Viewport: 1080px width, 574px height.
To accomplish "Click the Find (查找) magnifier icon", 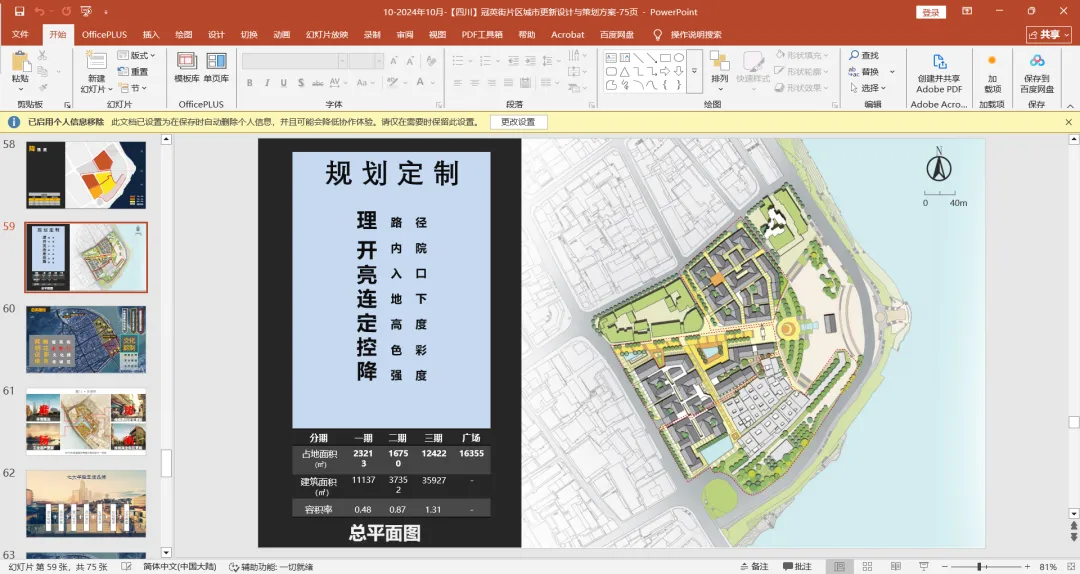I will [854, 55].
